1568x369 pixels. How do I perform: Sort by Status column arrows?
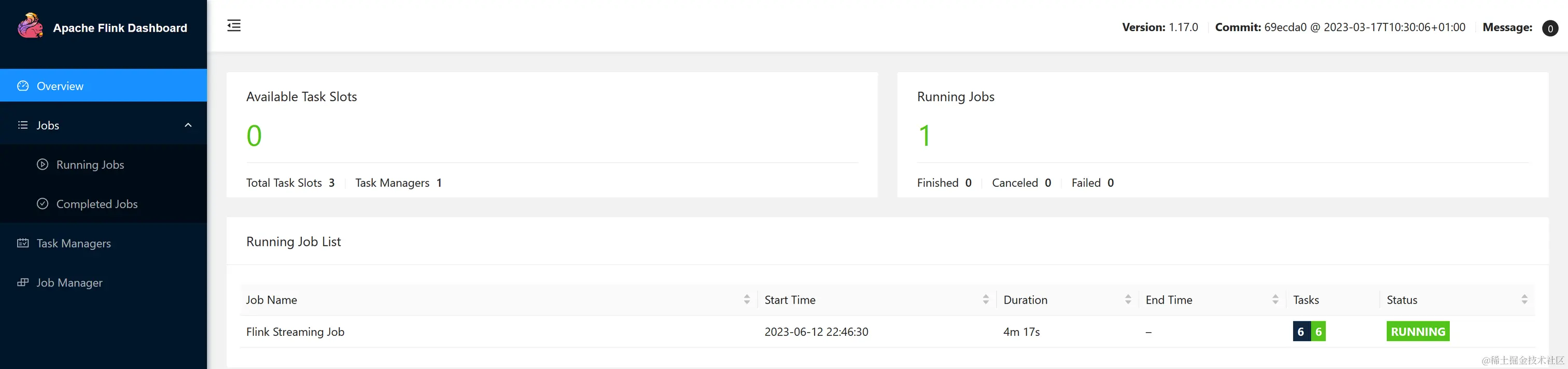[x=1524, y=299]
